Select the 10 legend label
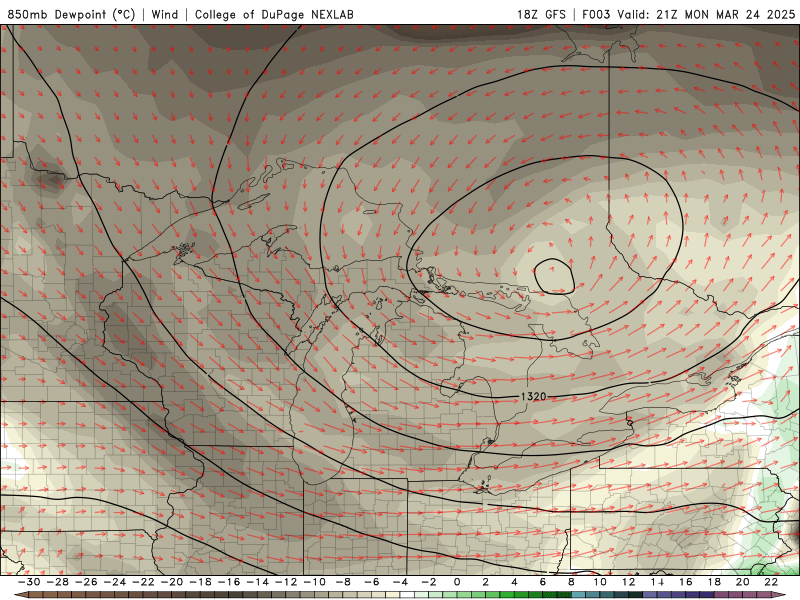The image size is (800, 600). point(600,582)
